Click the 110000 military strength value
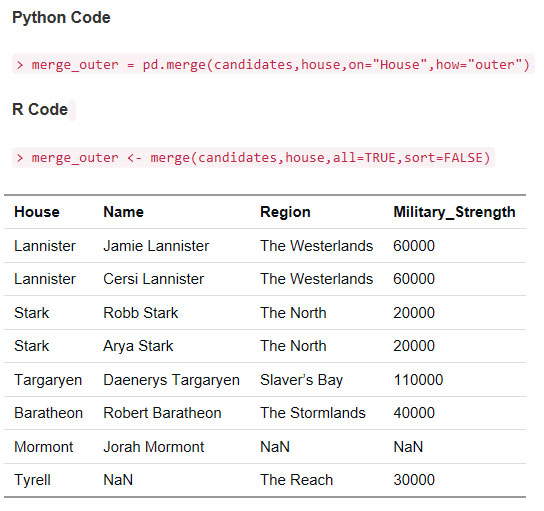 [418, 380]
